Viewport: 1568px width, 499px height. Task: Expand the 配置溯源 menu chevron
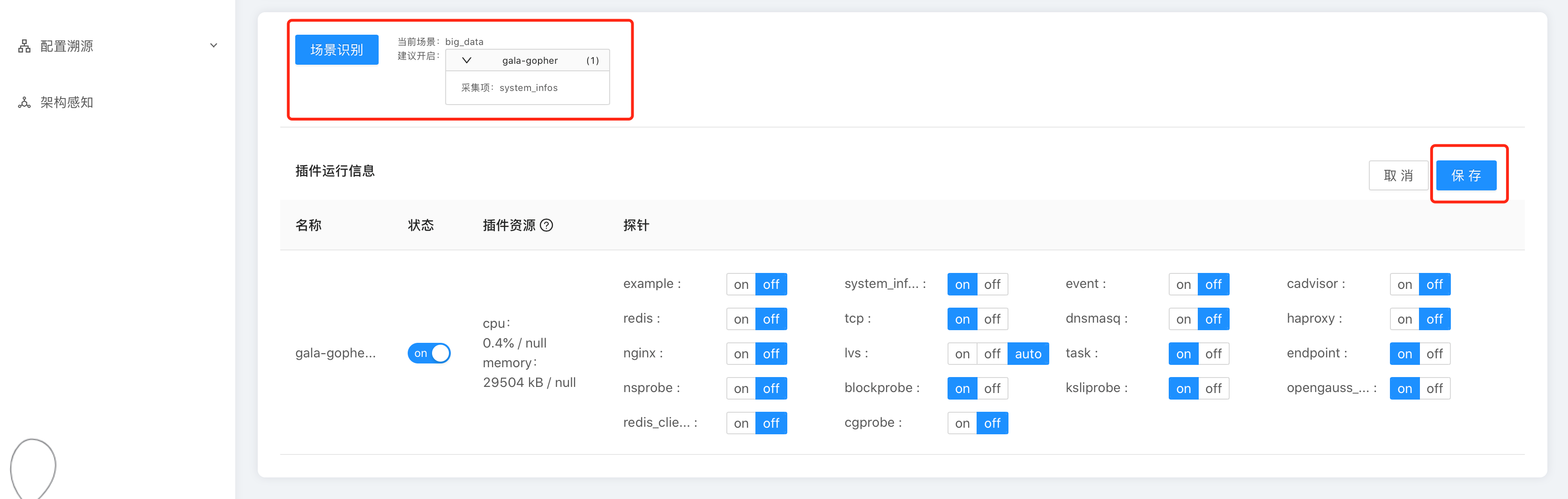pyautogui.click(x=214, y=45)
